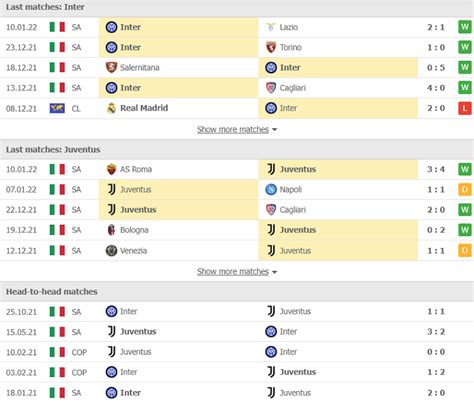Open head-to-head match dated 25.10.21
This screenshot has height=402, width=474.
[x=237, y=312]
